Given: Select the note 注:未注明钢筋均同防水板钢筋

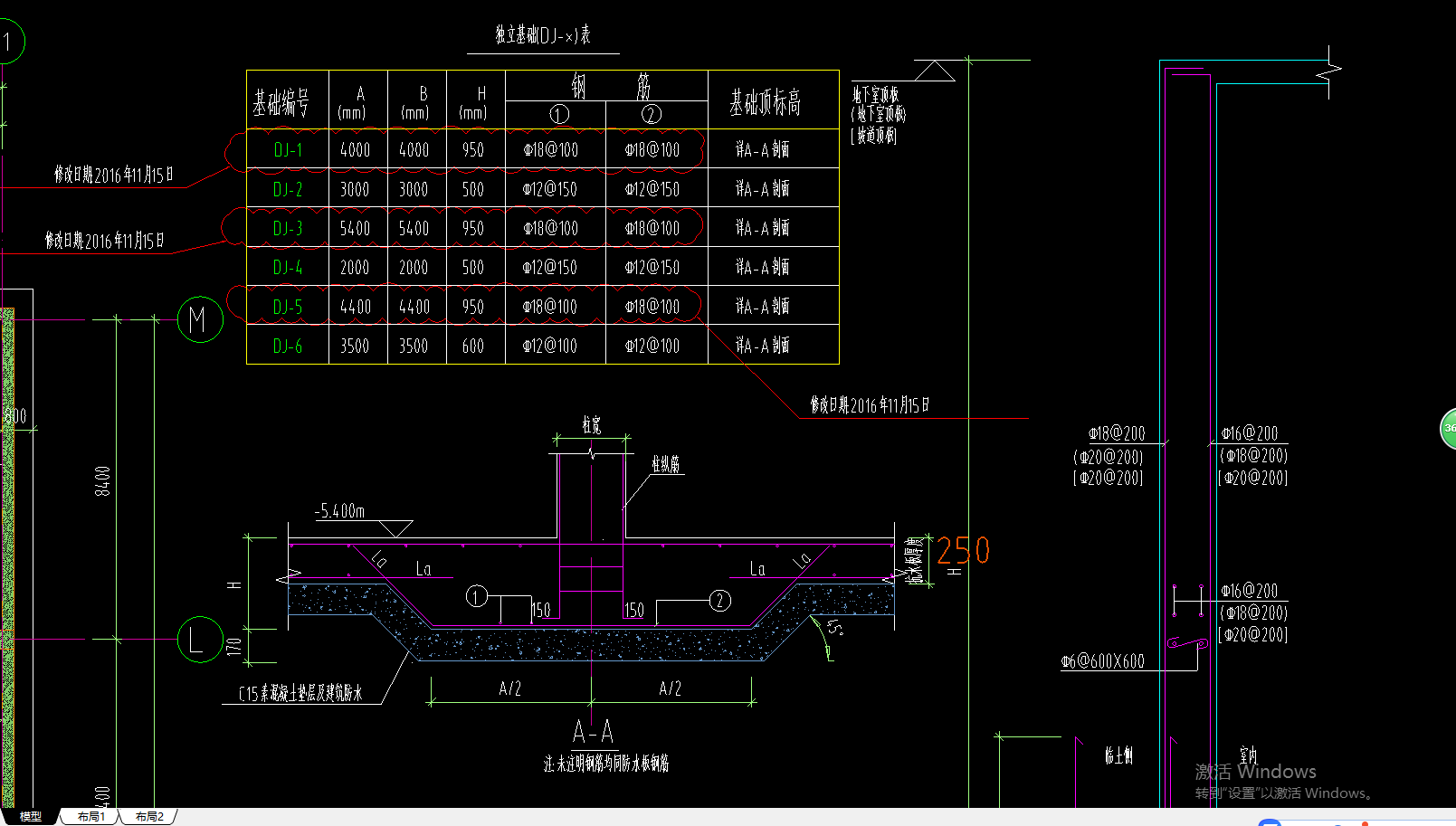Looking at the screenshot, I should coord(606,764).
